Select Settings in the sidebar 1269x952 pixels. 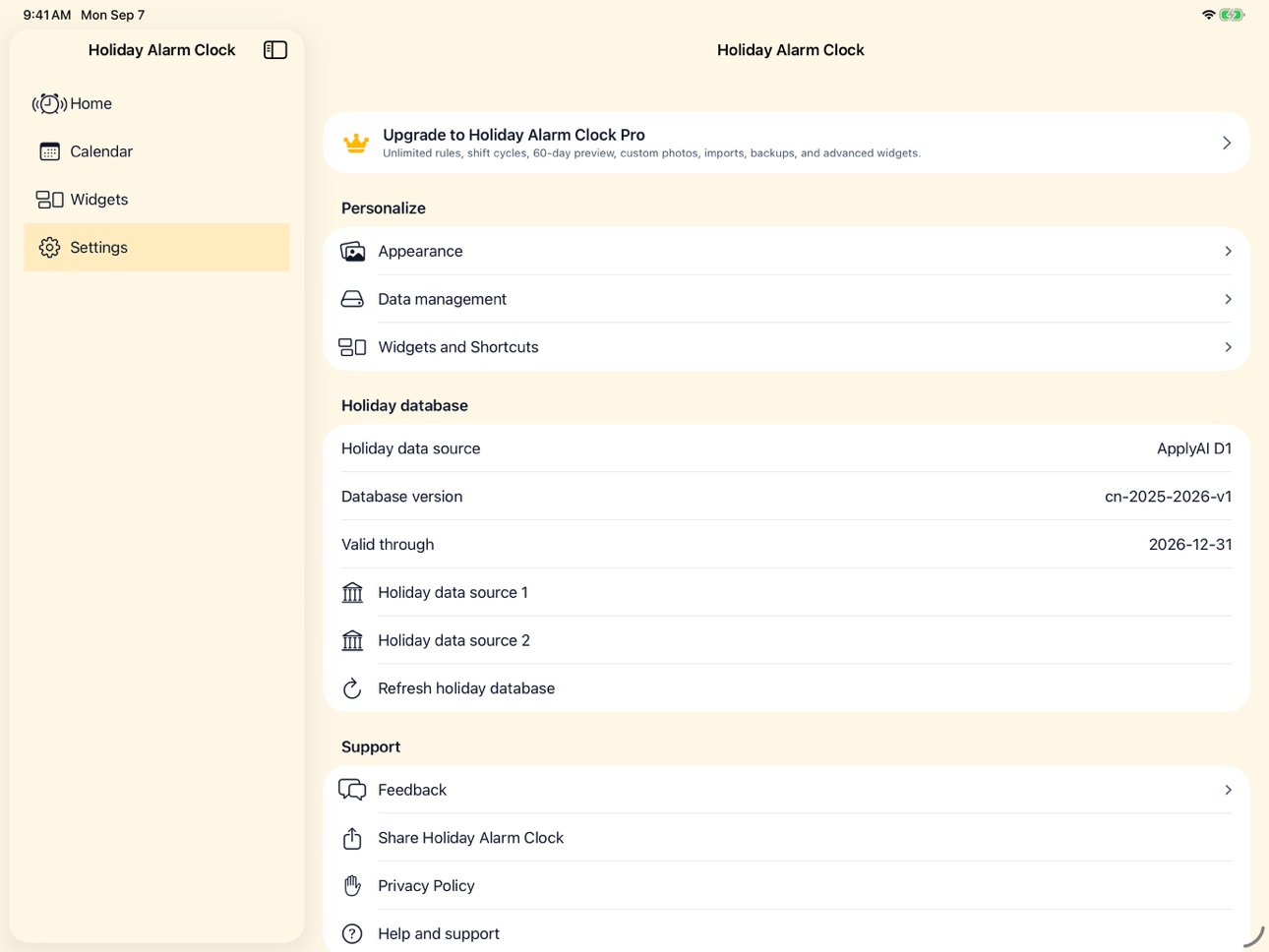(156, 248)
